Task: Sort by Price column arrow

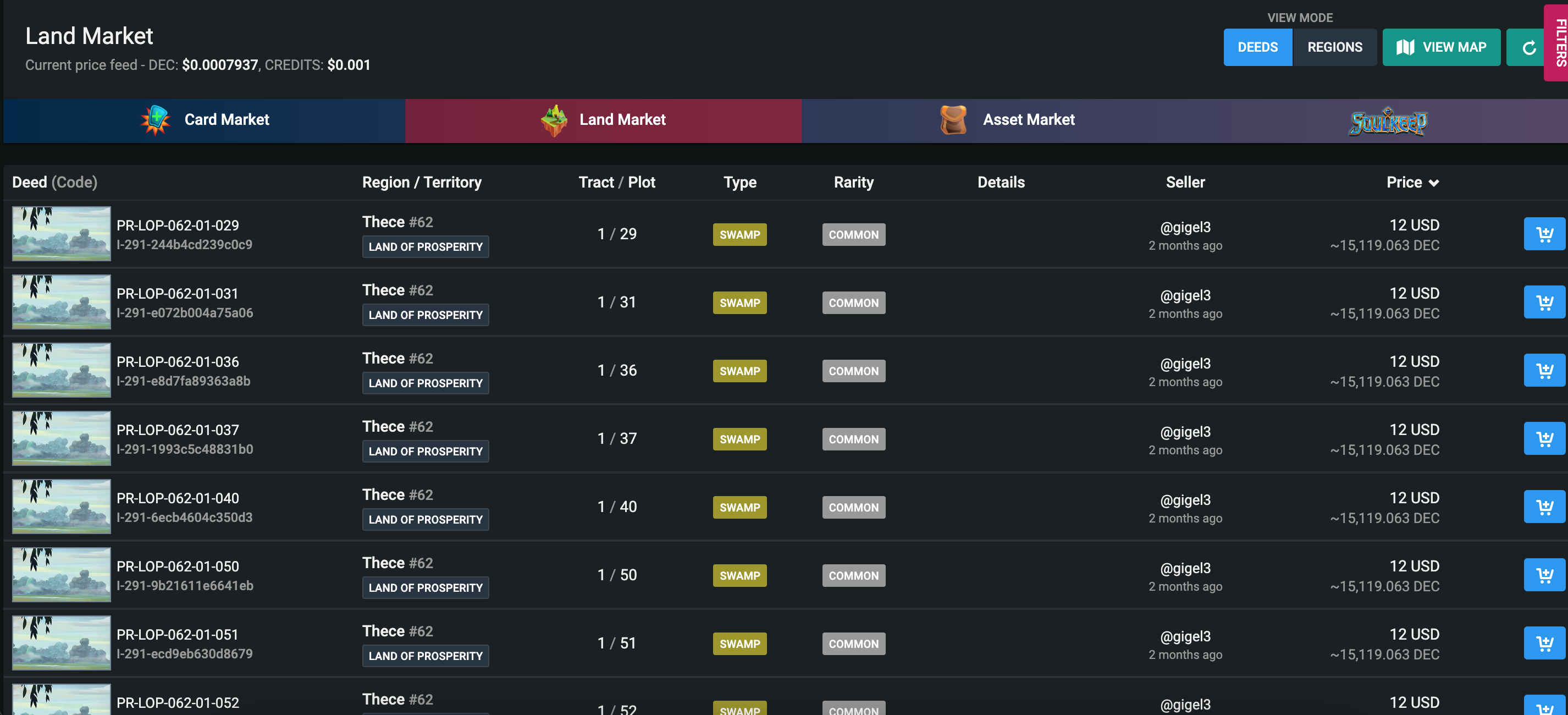Action: pos(1433,183)
